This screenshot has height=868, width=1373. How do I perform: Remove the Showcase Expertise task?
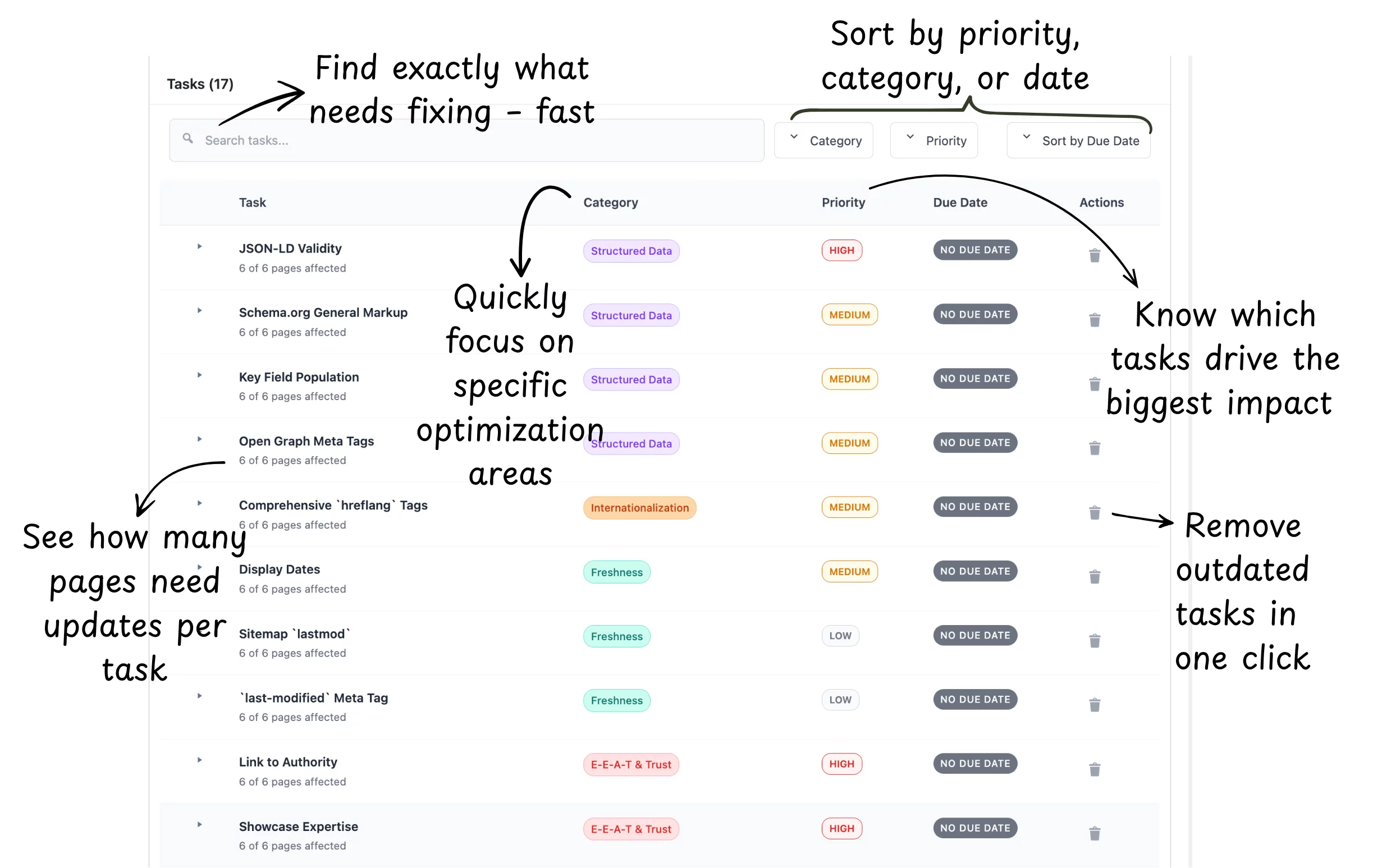pos(1094,834)
